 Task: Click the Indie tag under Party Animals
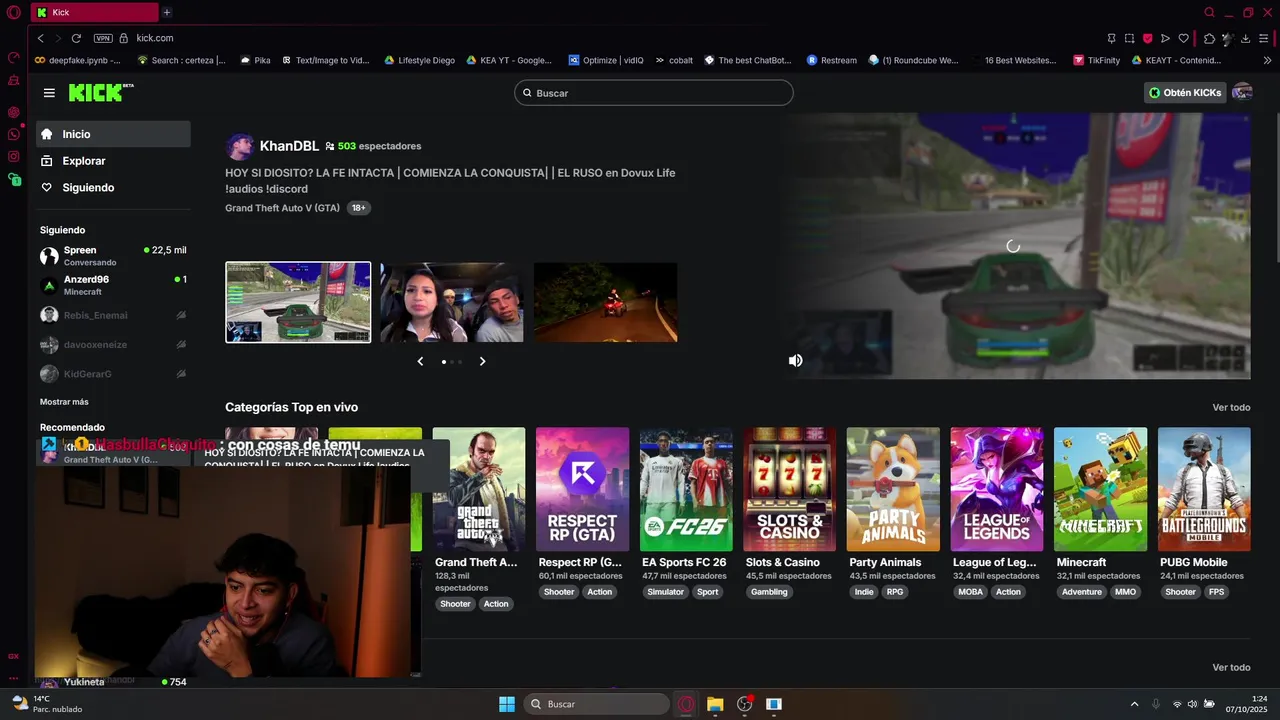pos(864,592)
